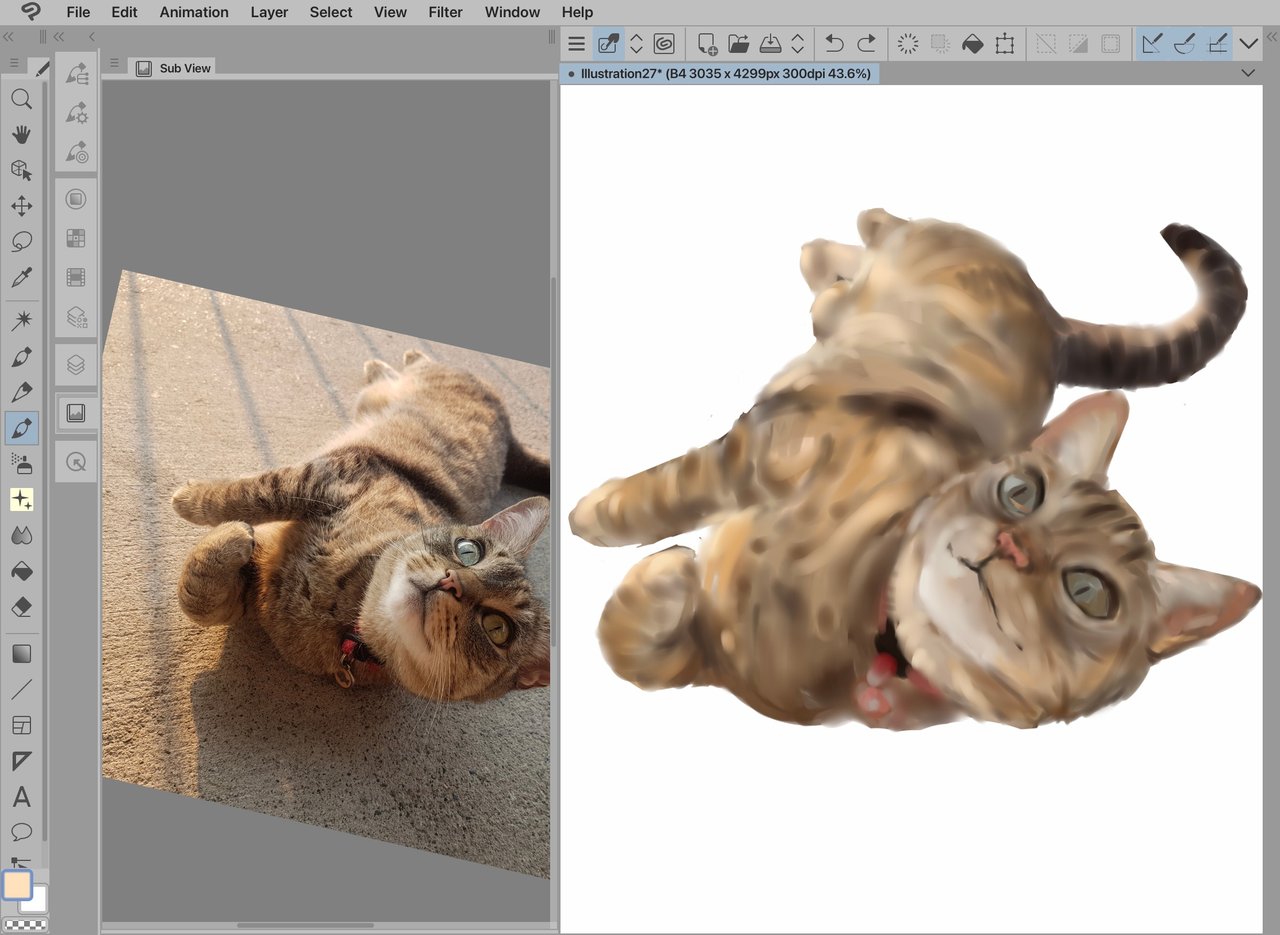Screen dimensions: 1280x935
Task: Open the File menu
Action: click(77, 12)
